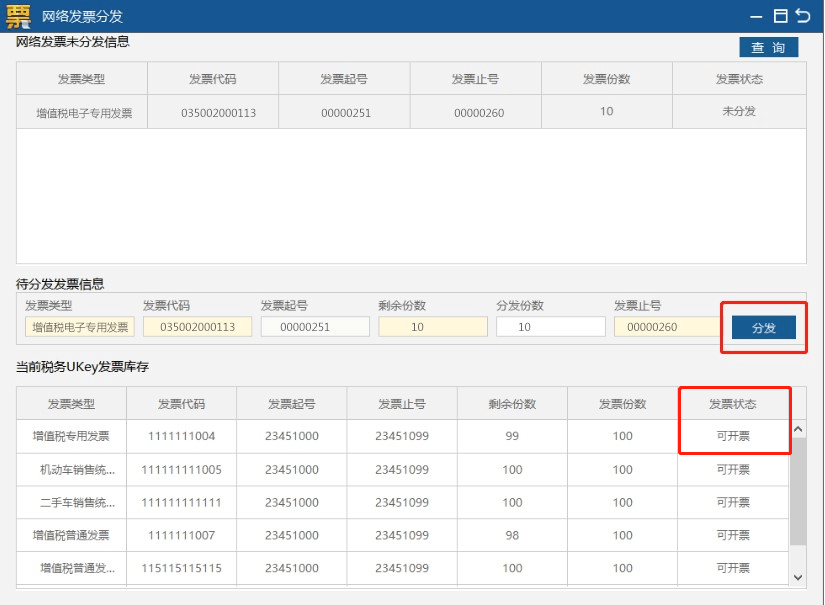
Task: Click the 发票代码 field showing 035002000113
Action: (x=197, y=327)
